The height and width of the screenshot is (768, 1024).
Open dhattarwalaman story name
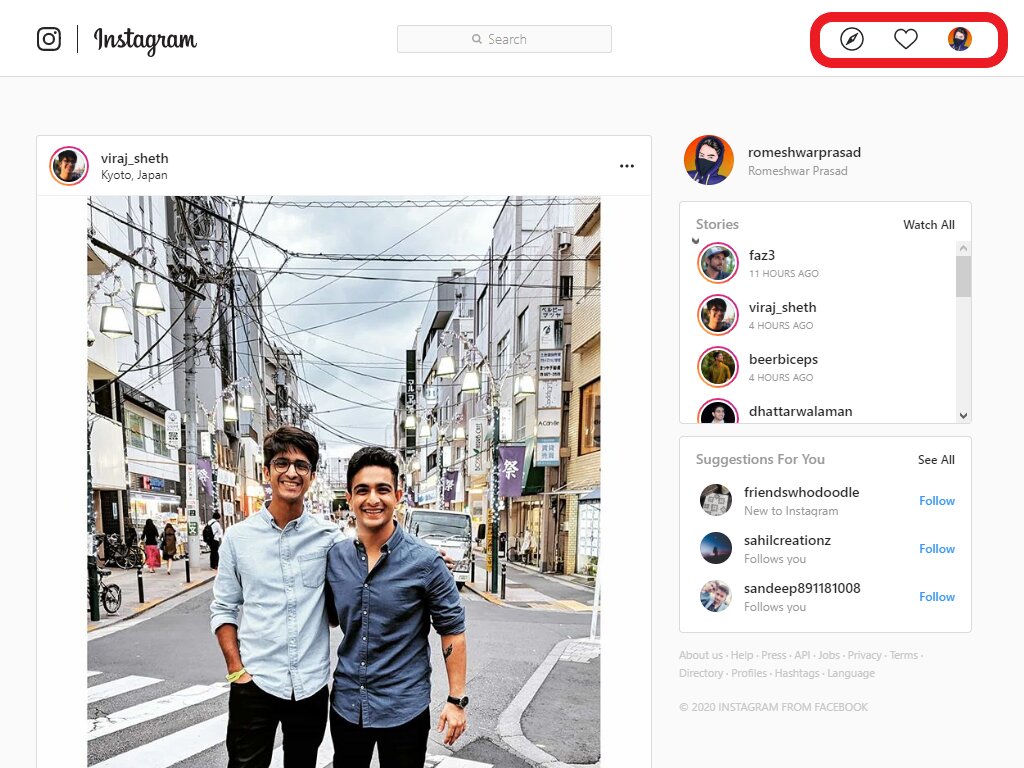click(800, 411)
